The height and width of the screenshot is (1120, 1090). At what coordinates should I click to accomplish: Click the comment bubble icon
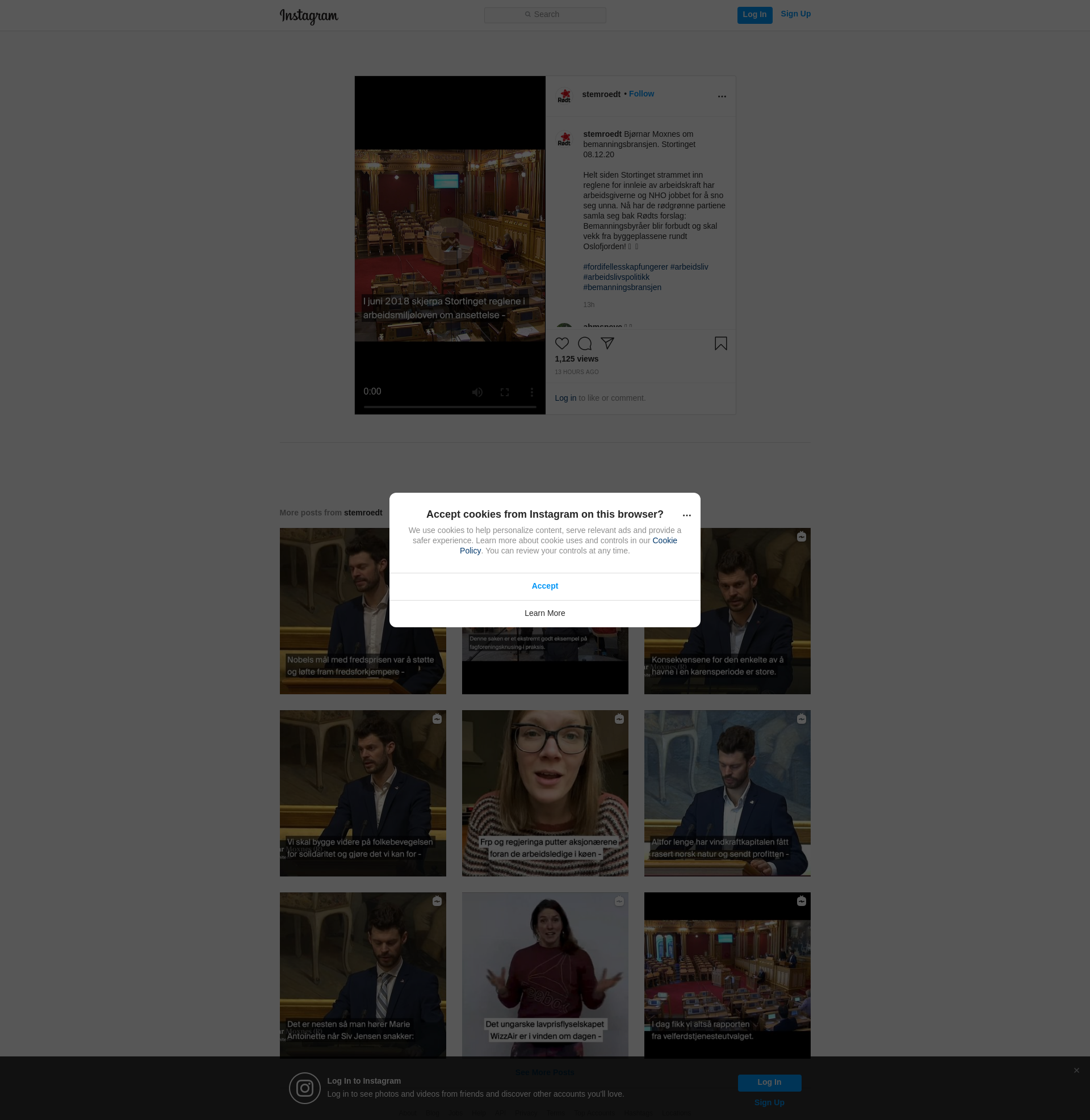(585, 343)
